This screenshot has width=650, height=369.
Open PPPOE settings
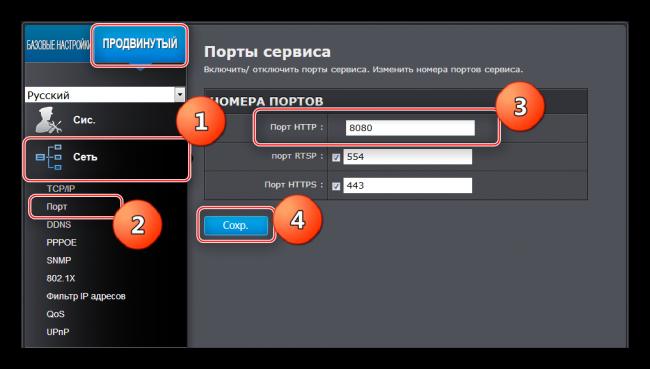pos(61,243)
